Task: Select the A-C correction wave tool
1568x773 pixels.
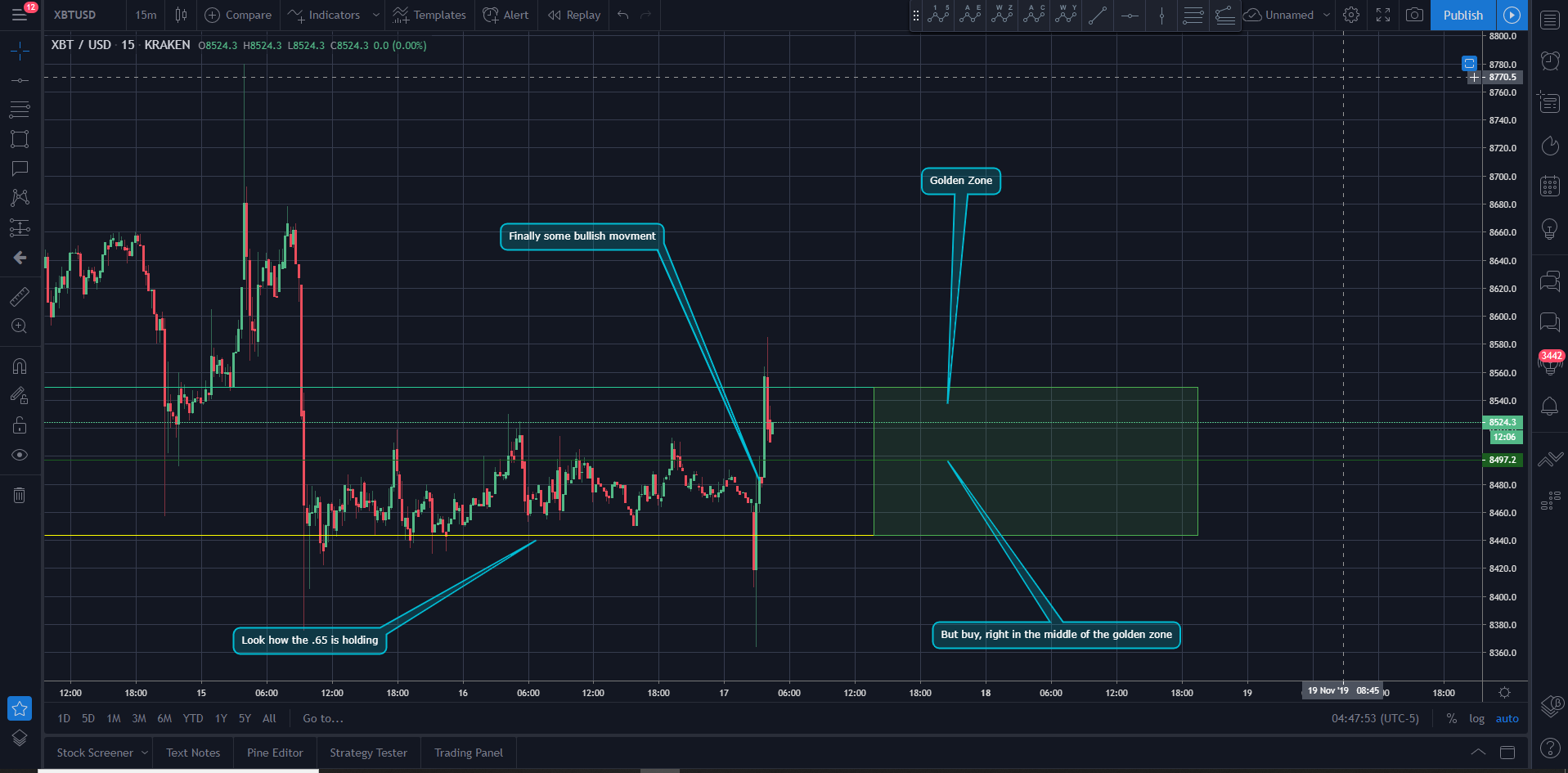Action: click(x=1035, y=14)
